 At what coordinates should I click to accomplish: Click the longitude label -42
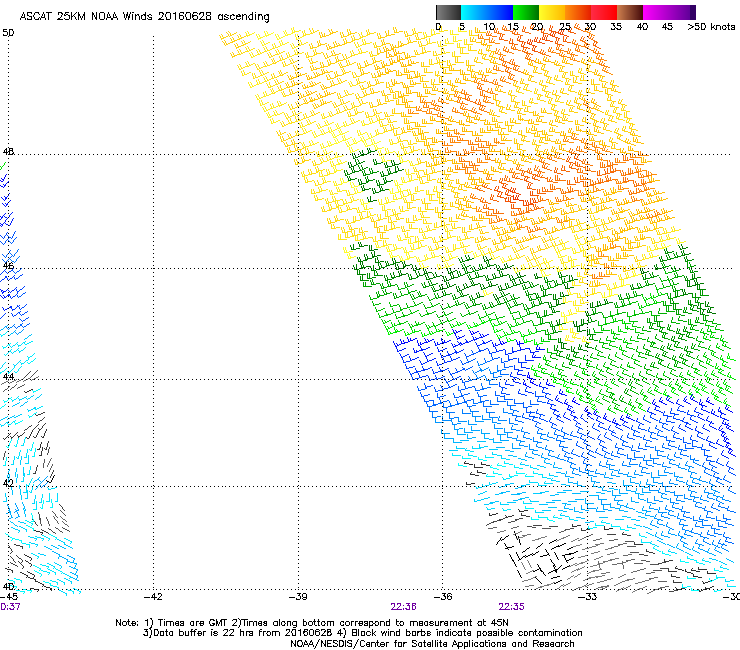pyautogui.click(x=153, y=597)
